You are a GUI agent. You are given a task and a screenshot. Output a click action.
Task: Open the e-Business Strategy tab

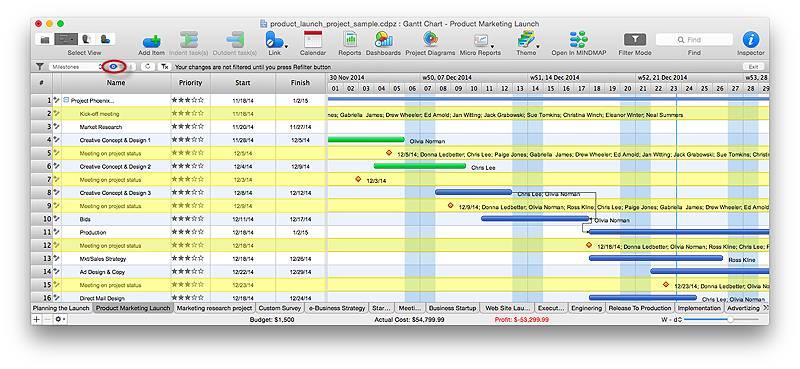point(337,308)
